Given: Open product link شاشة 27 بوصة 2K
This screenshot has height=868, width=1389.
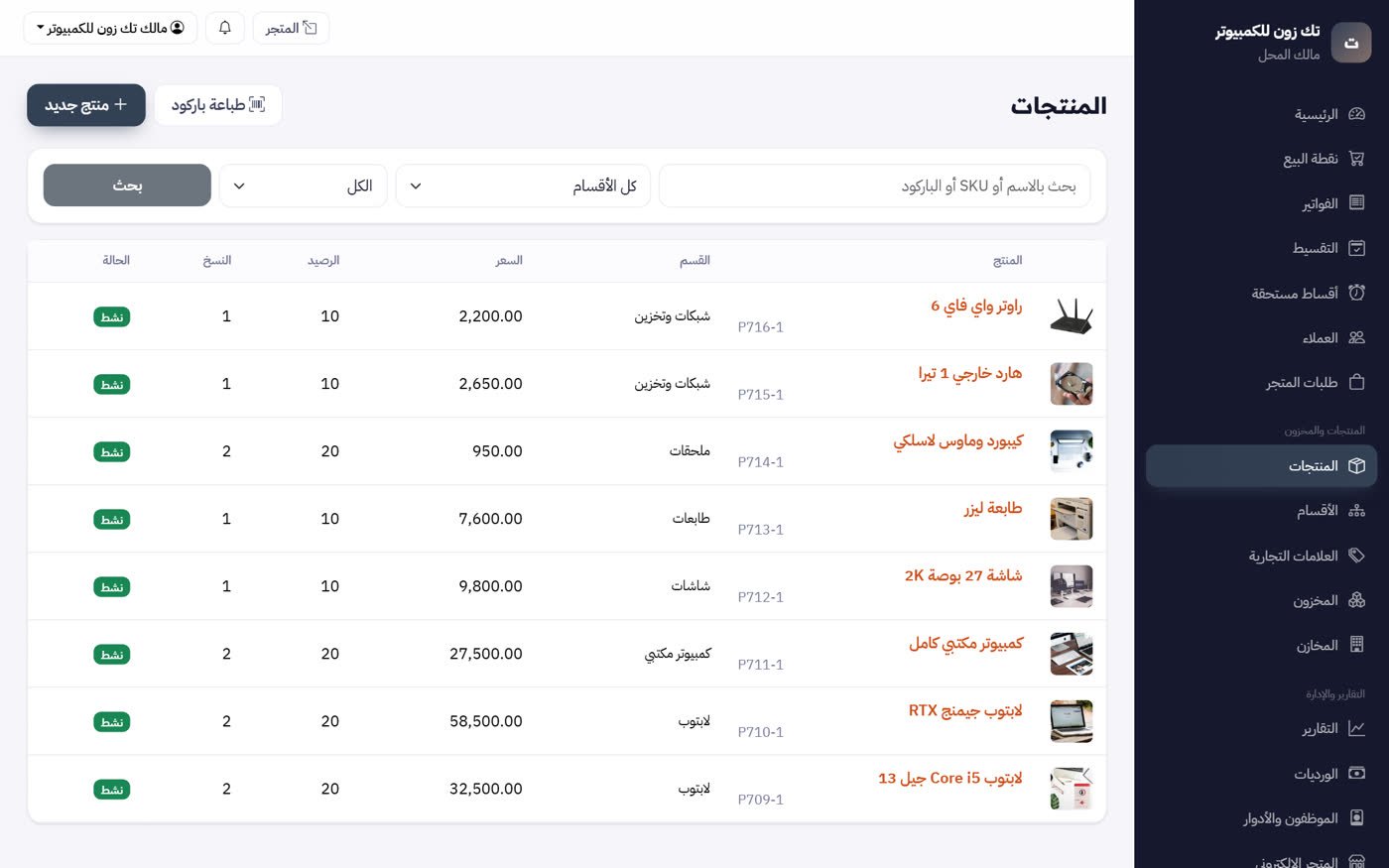Looking at the screenshot, I should pyautogui.click(x=963, y=575).
